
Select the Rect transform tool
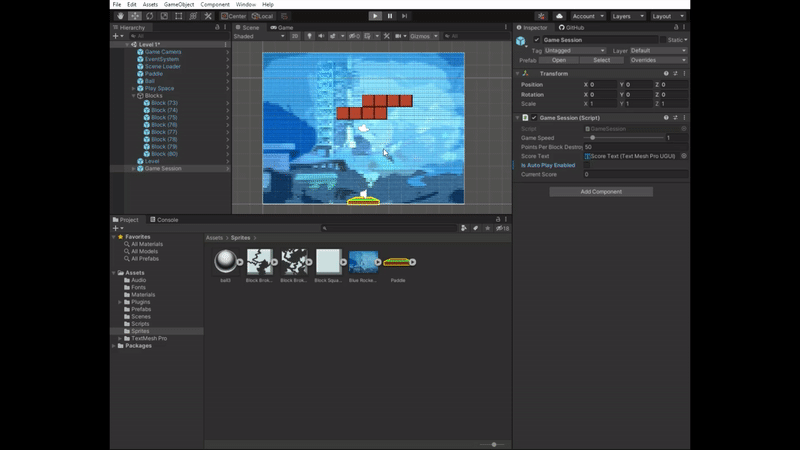179,16
